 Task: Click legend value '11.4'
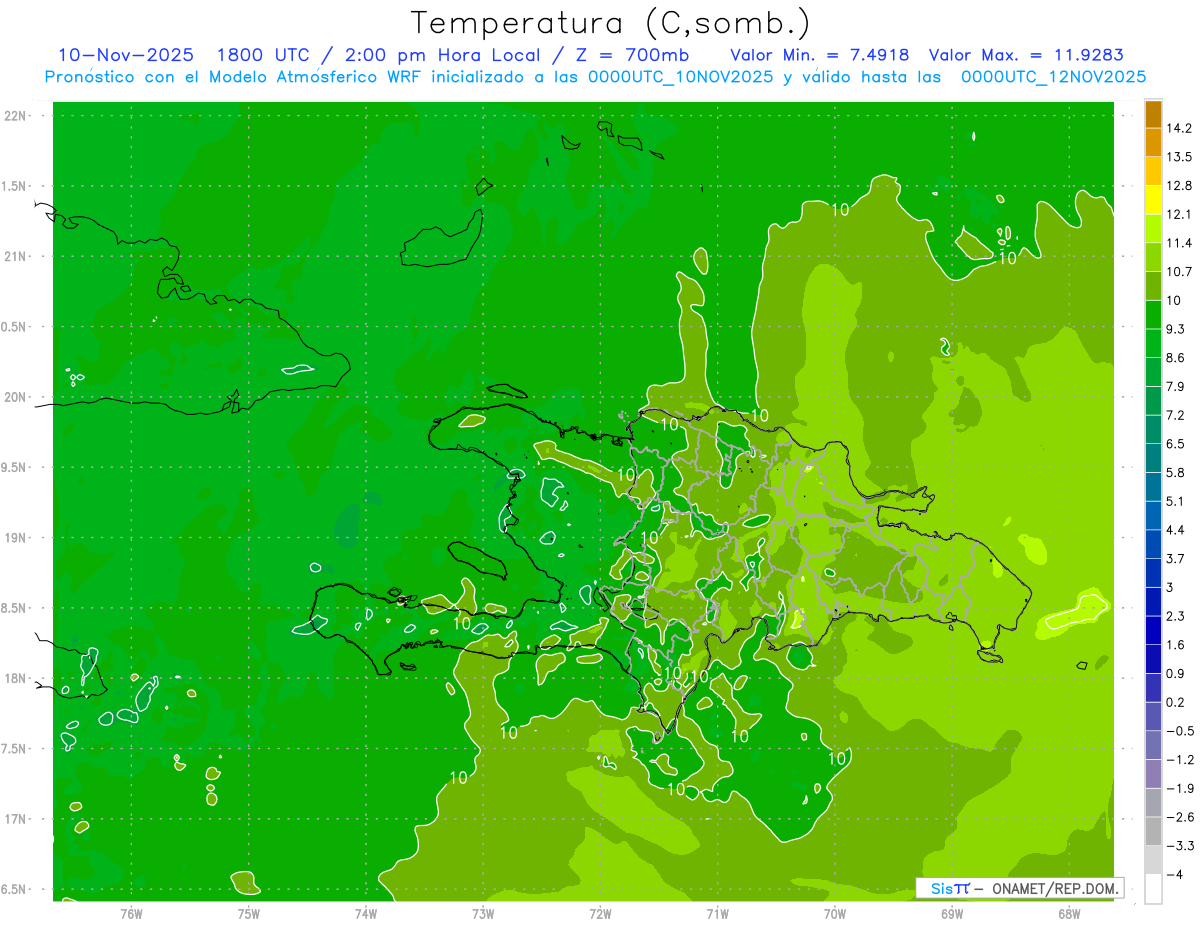coord(1179,243)
